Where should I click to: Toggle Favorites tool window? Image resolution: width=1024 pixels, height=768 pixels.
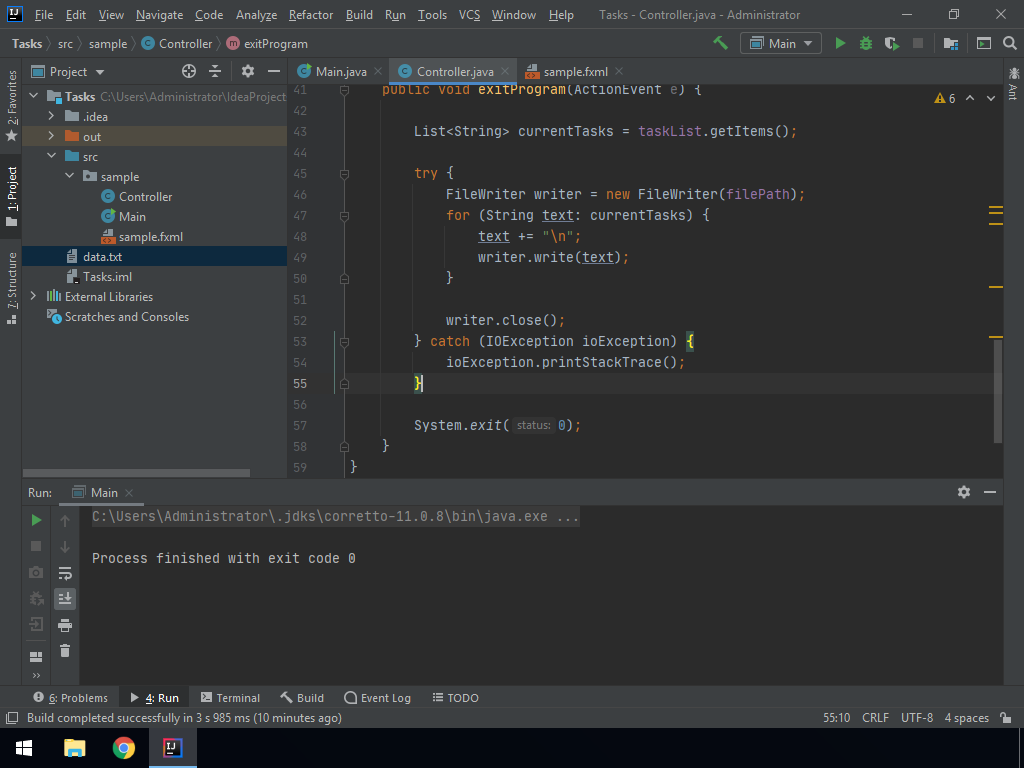12,106
